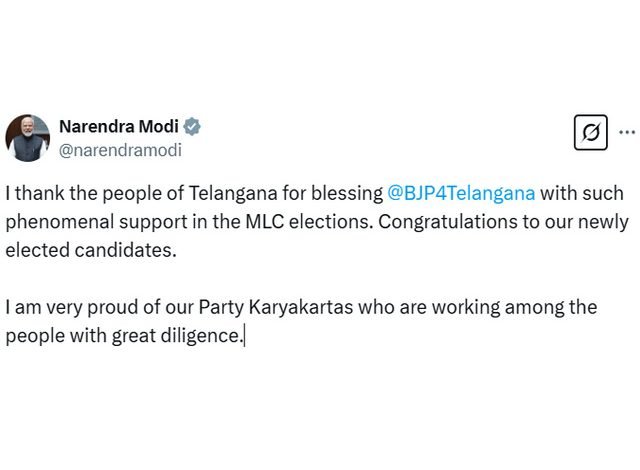Image resolution: width=640 pixels, height=470 pixels.
Task: Click the word "blessing" before the mention
Action: (349, 192)
